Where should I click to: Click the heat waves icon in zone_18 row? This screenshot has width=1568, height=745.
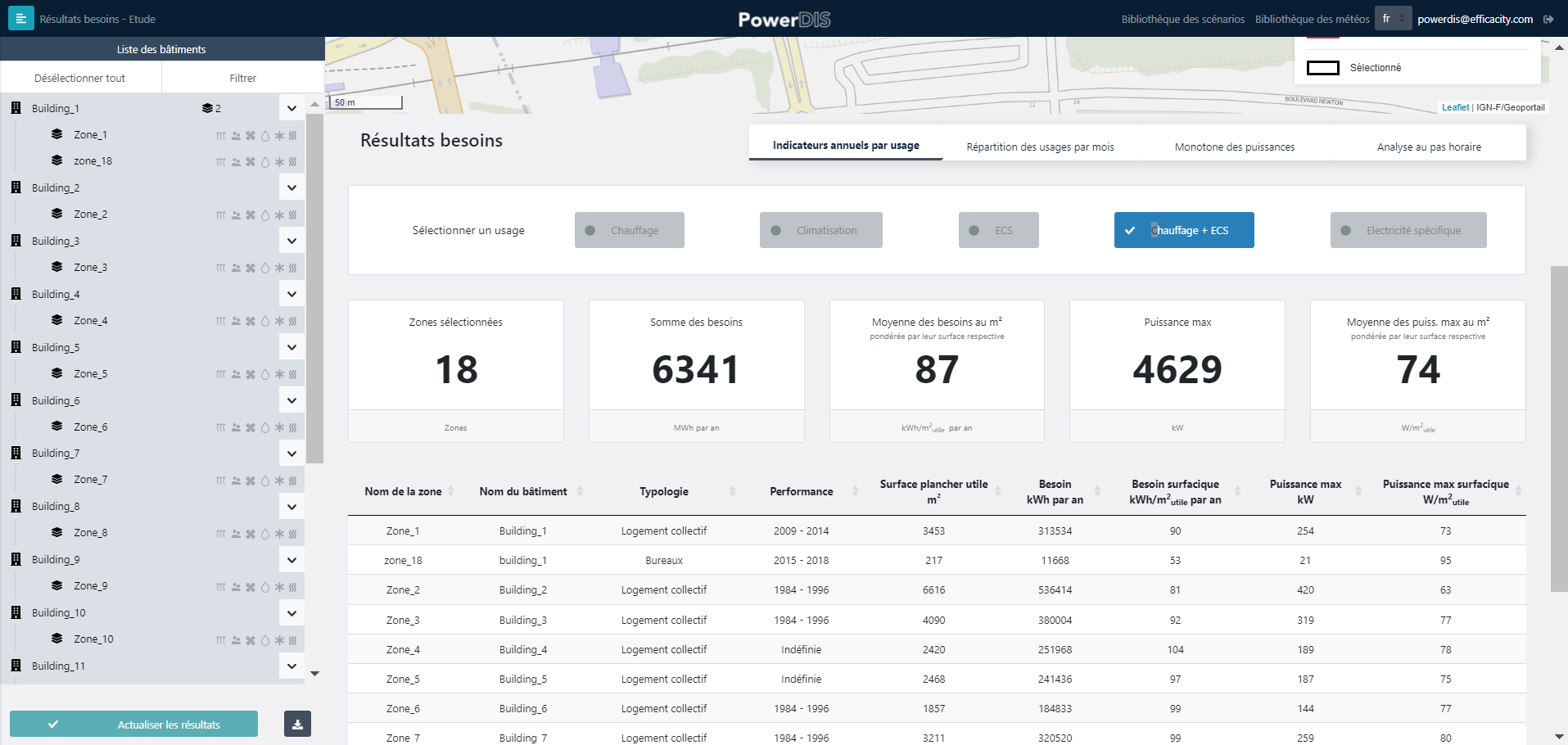tap(293, 162)
